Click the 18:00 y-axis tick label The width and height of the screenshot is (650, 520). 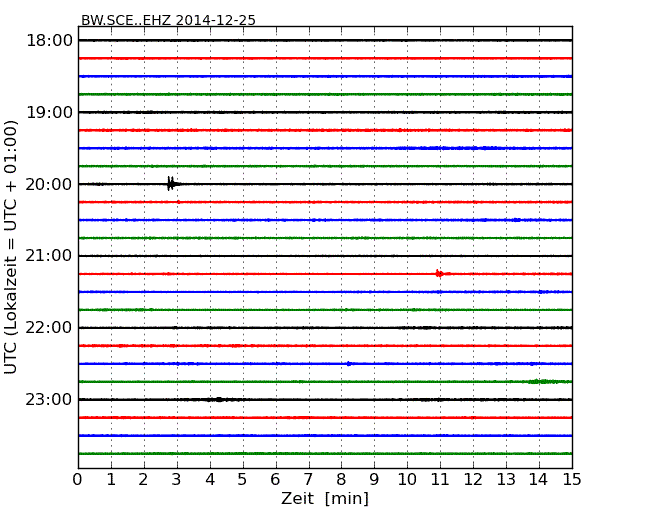click(x=48, y=40)
